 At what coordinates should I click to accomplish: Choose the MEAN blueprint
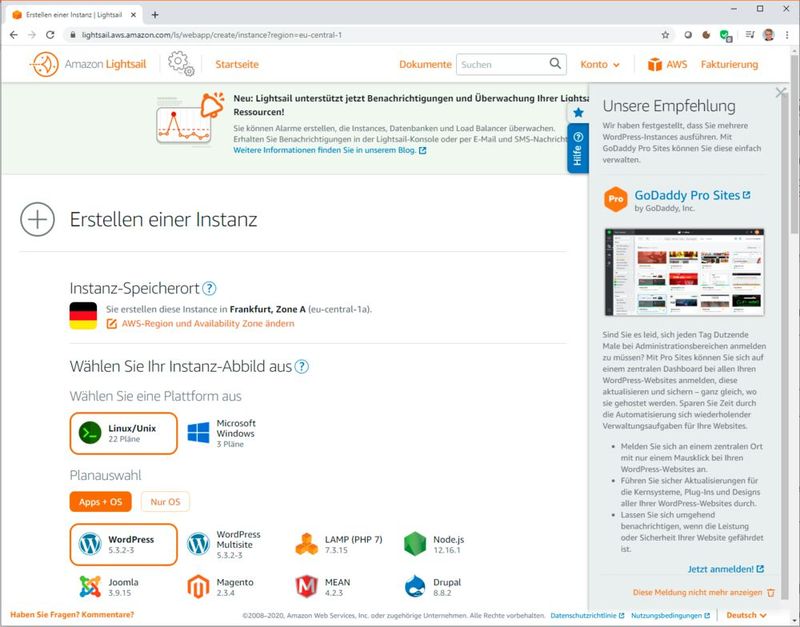click(x=323, y=587)
